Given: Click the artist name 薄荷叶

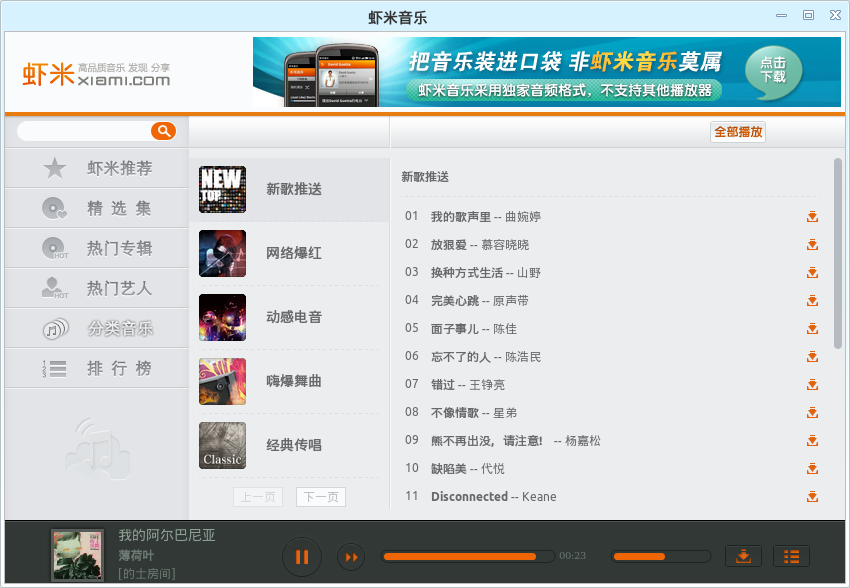Looking at the screenshot, I should [x=136, y=555].
